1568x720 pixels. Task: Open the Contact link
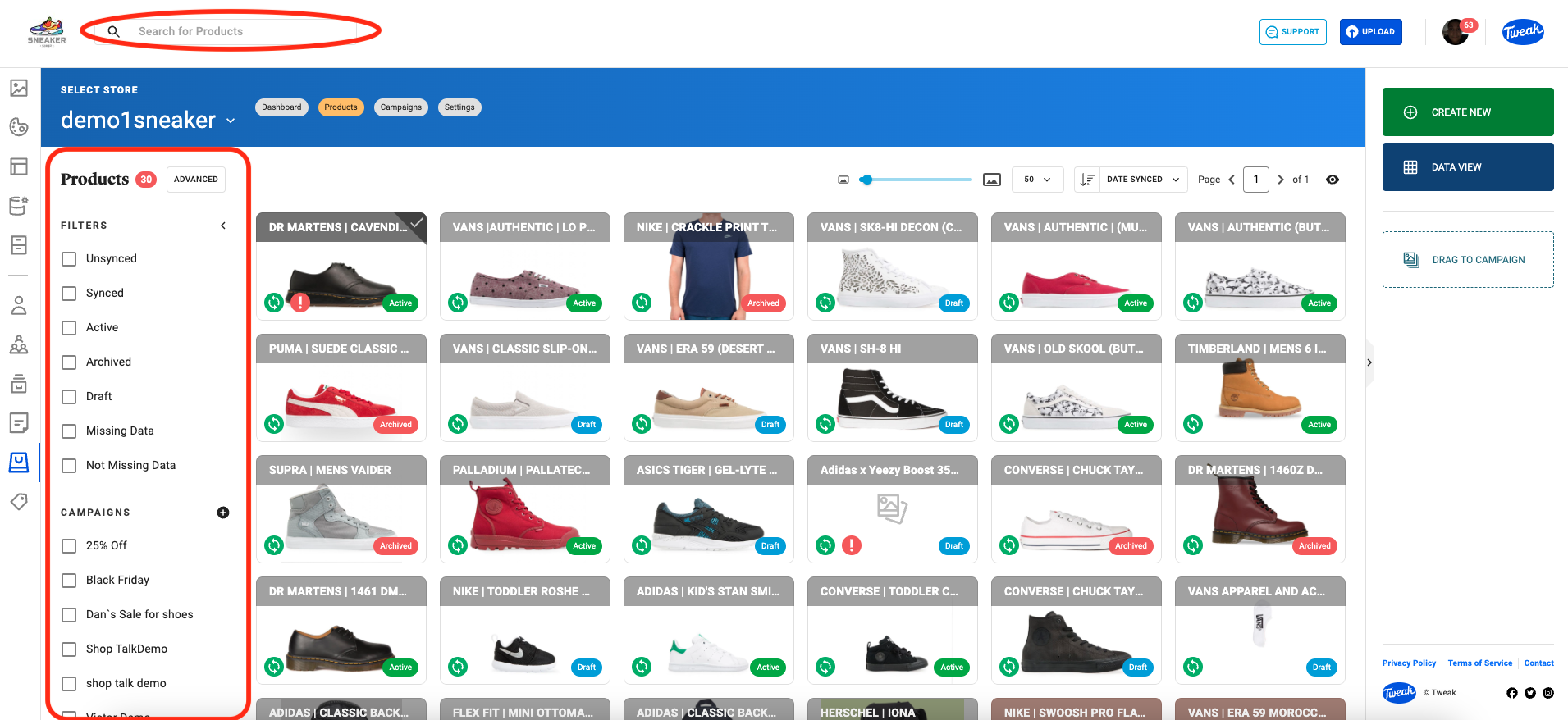pos(1538,663)
